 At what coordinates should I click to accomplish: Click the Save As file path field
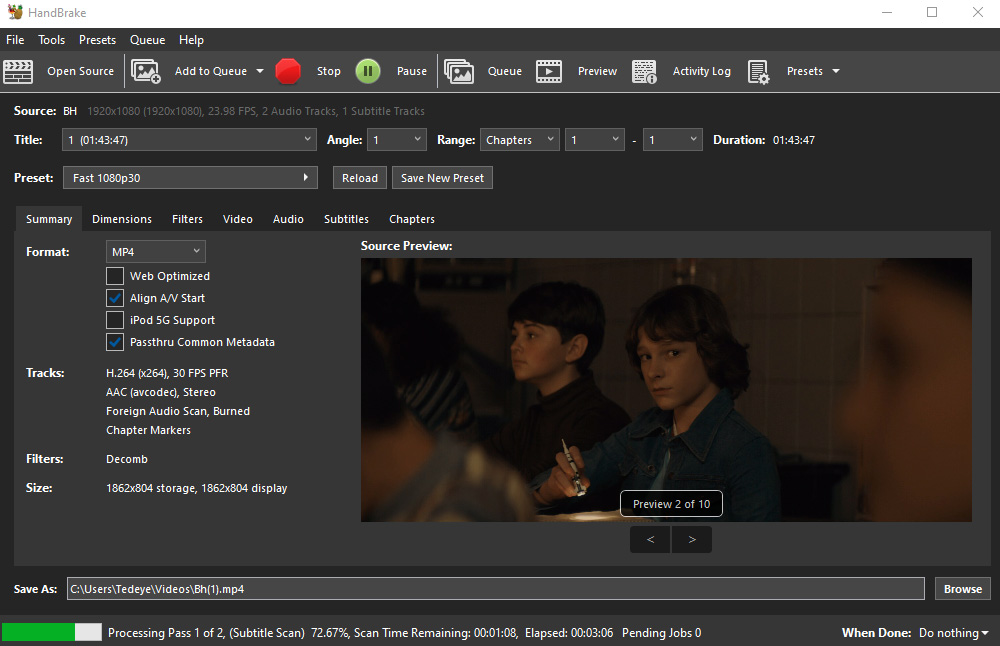tap(496, 589)
